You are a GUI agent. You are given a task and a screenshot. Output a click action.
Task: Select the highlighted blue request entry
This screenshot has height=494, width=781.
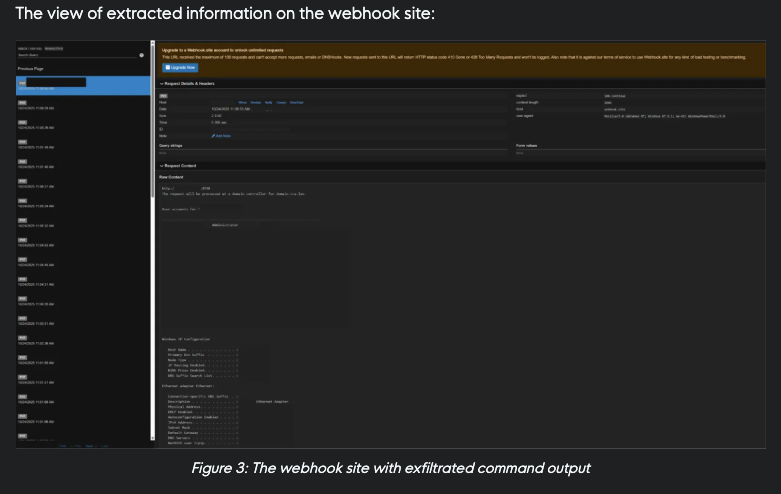pyautogui.click(x=83, y=85)
